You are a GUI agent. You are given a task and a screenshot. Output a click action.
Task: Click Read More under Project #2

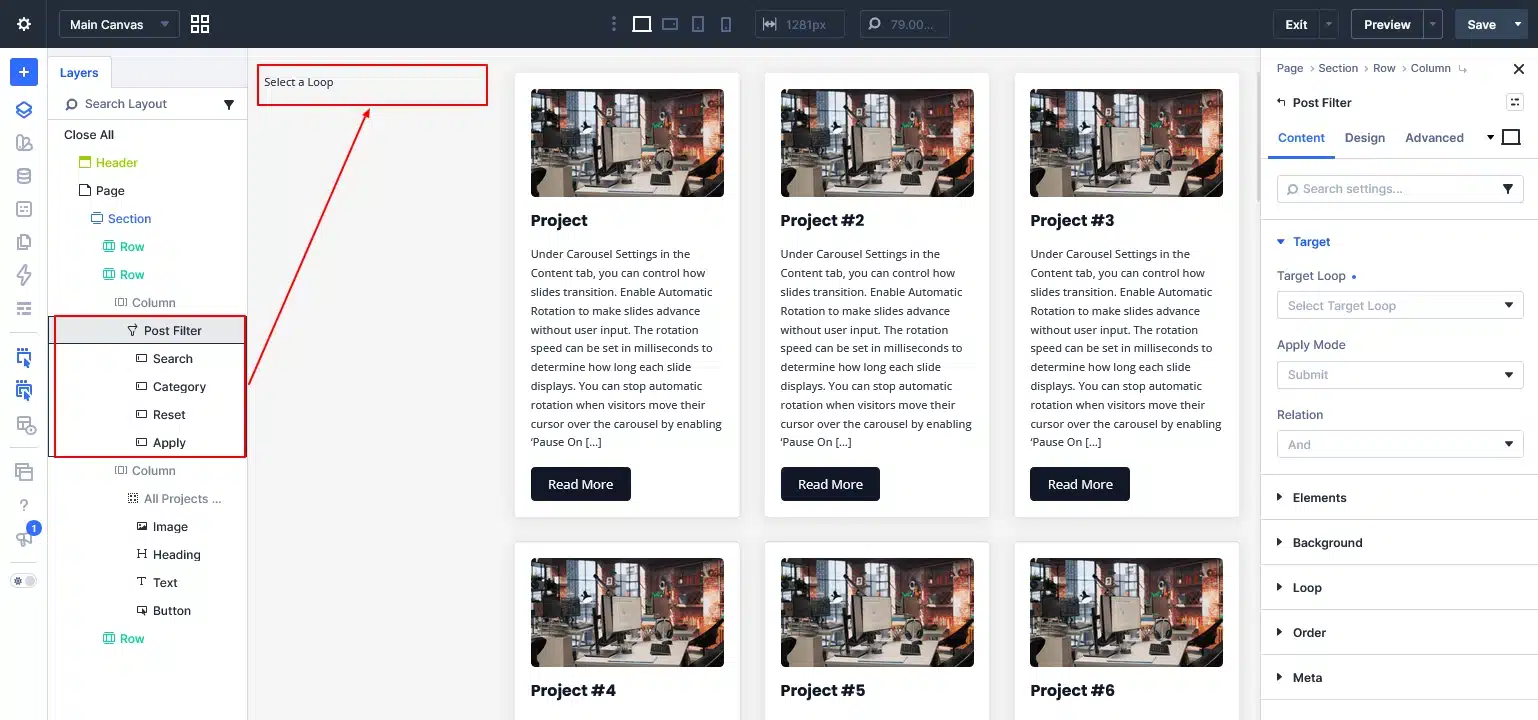830,484
